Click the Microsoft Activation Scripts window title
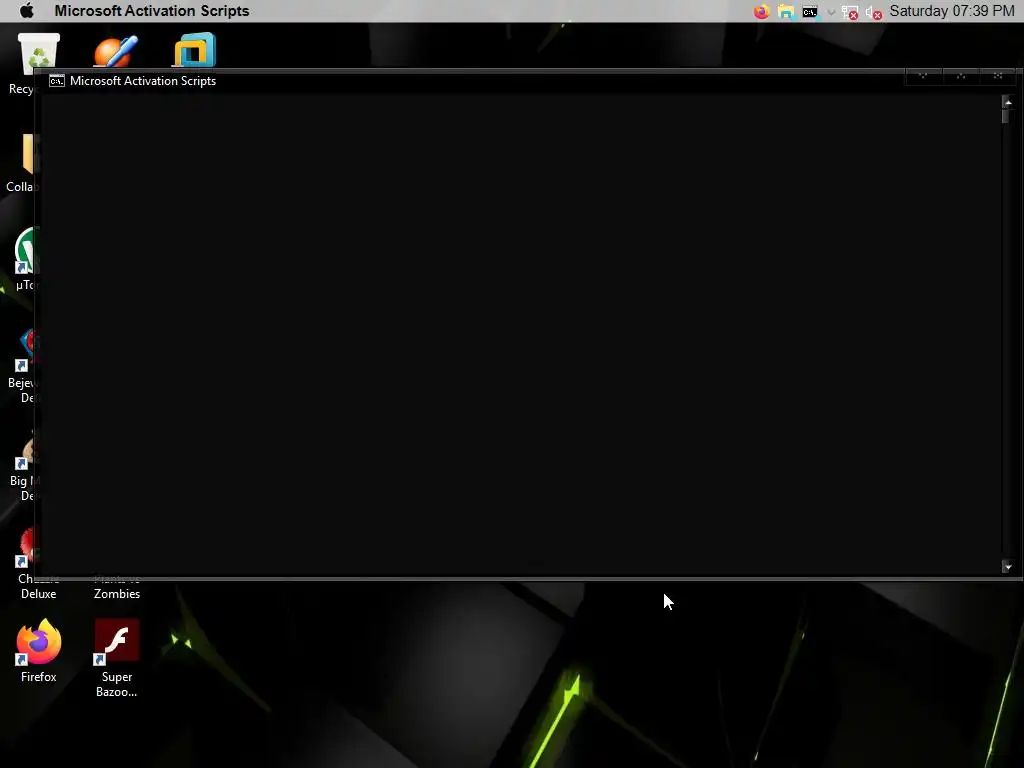Image resolution: width=1024 pixels, height=768 pixels. coord(142,81)
